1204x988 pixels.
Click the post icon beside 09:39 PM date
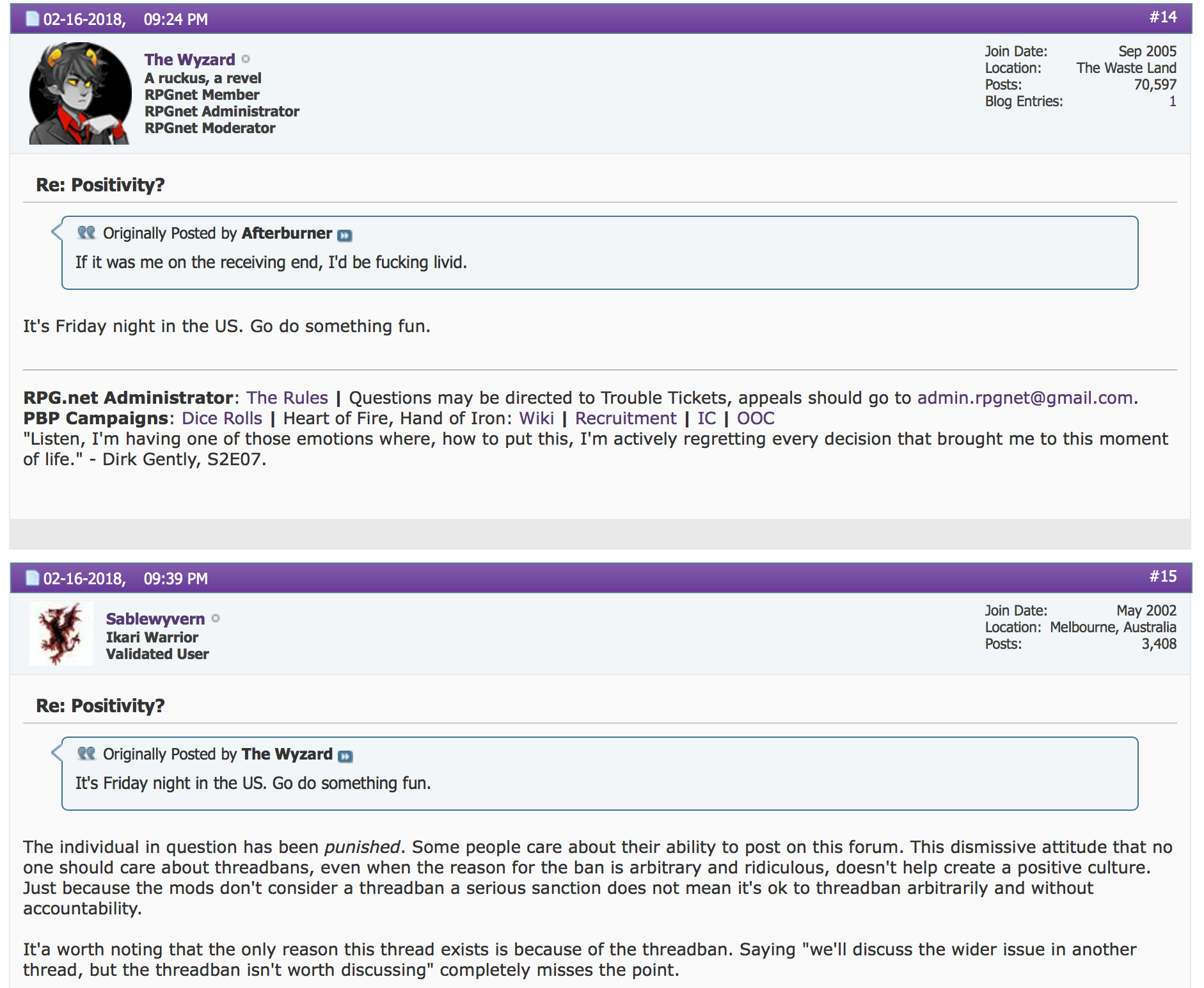click(x=32, y=578)
